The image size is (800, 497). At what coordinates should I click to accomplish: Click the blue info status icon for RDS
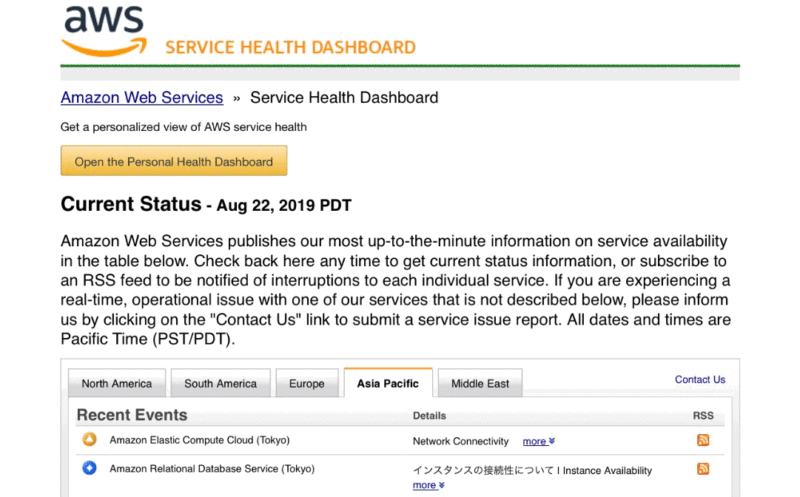pyautogui.click(x=89, y=467)
